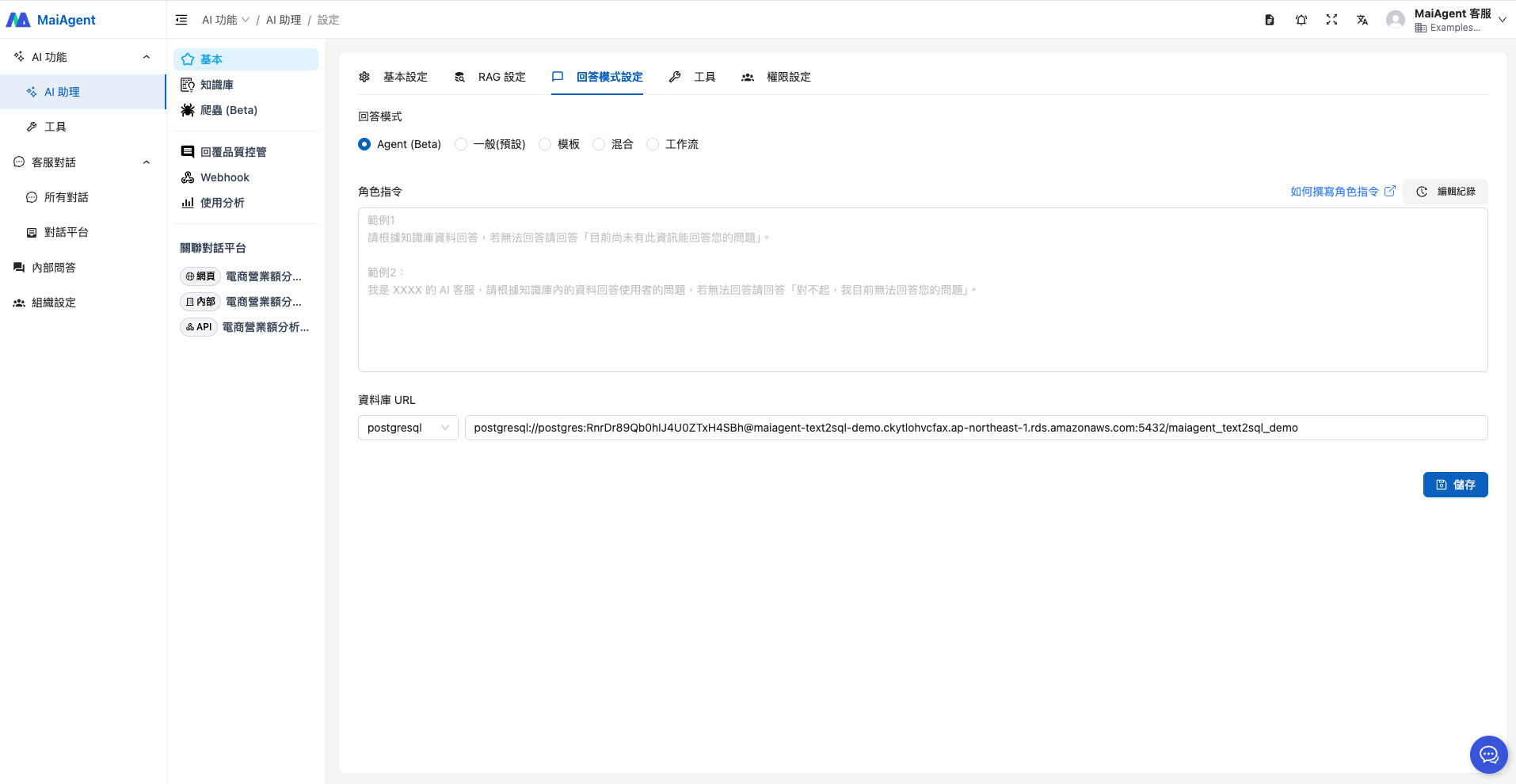Image resolution: width=1516 pixels, height=784 pixels.
Task: Switch to the 權限設定 tab
Action: tap(776, 77)
